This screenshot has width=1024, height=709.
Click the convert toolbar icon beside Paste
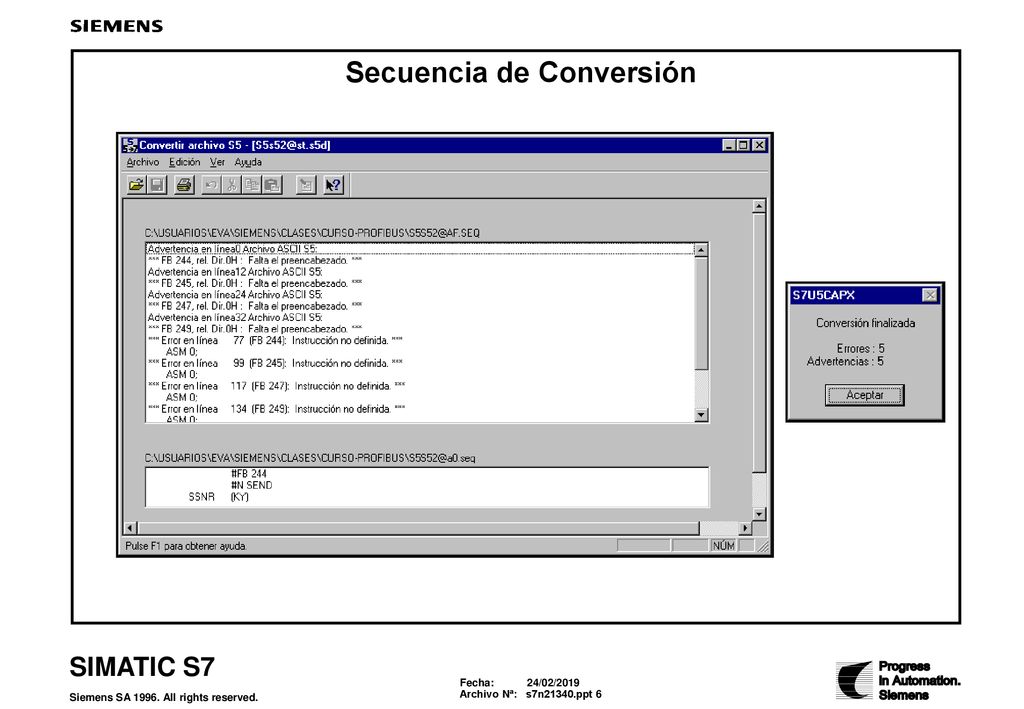[306, 185]
